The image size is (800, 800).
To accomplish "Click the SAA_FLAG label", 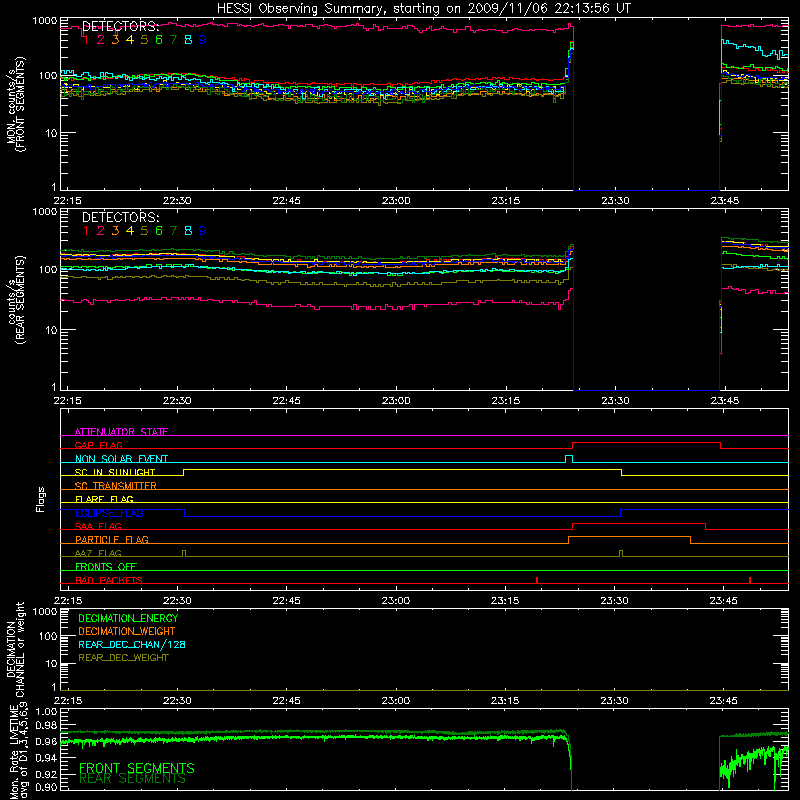I will (98, 526).
